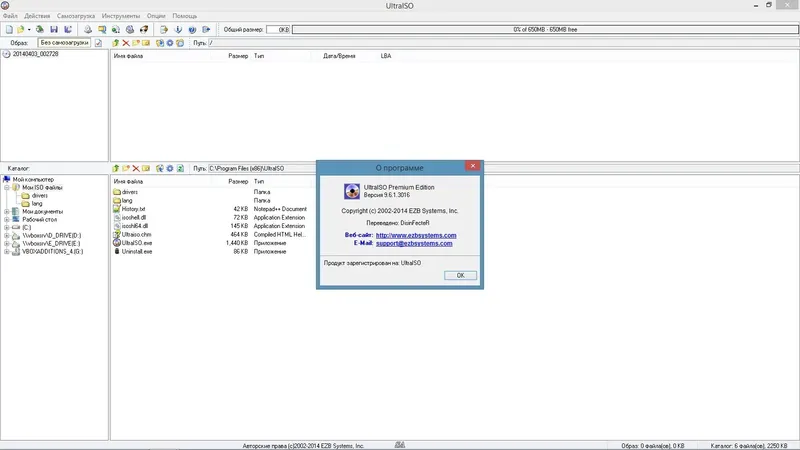Click the Burn CD/DVD image icon
The height and width of the screenshot is (450, 800).
point(144,30)
